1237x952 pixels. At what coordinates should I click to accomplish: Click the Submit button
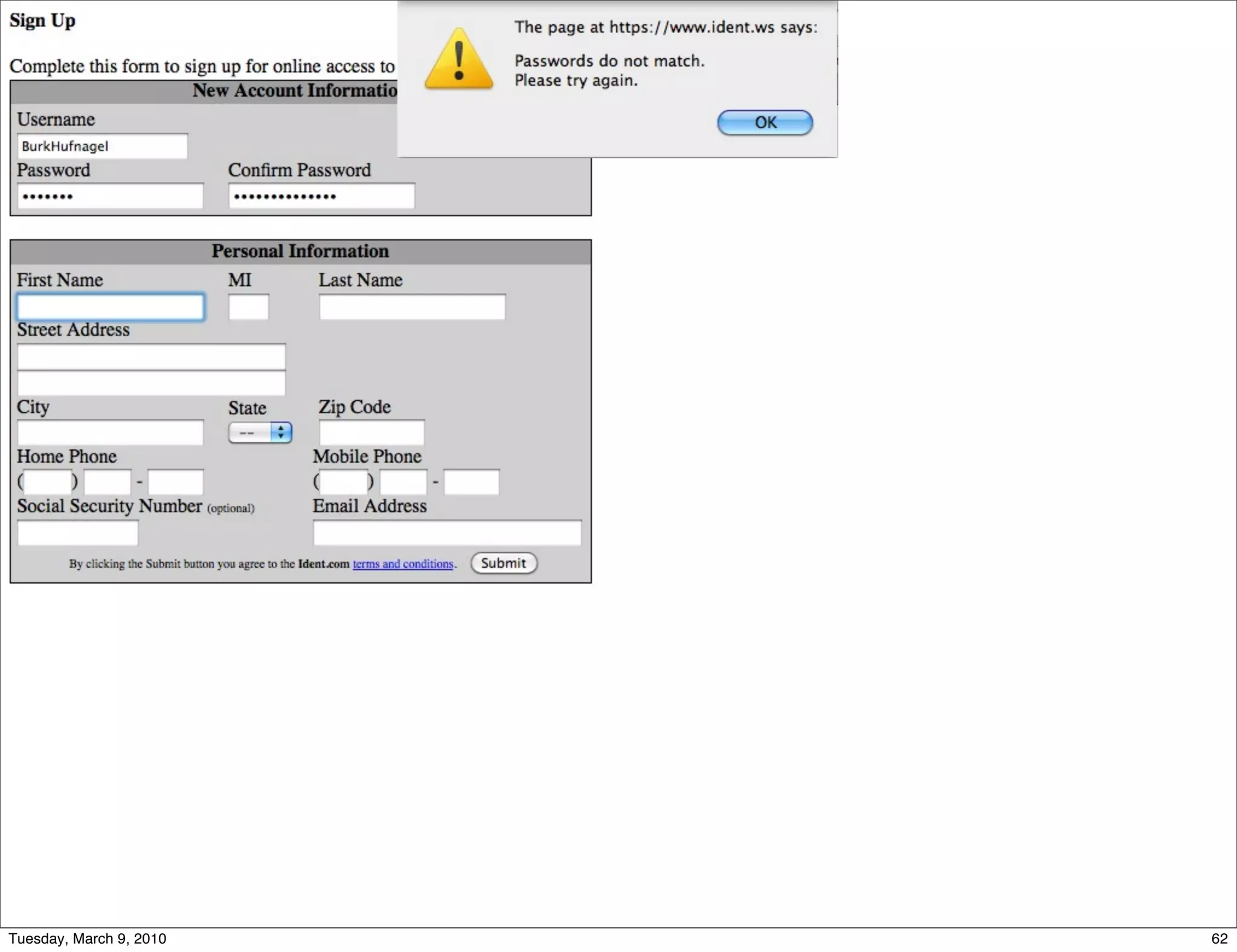[504, 563]
